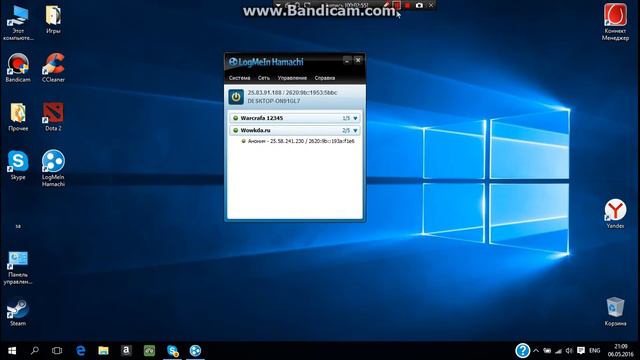640x360 pixels.
Task: Select the Аноним peer at 25.58.241.230
Action: coord(298,141)
